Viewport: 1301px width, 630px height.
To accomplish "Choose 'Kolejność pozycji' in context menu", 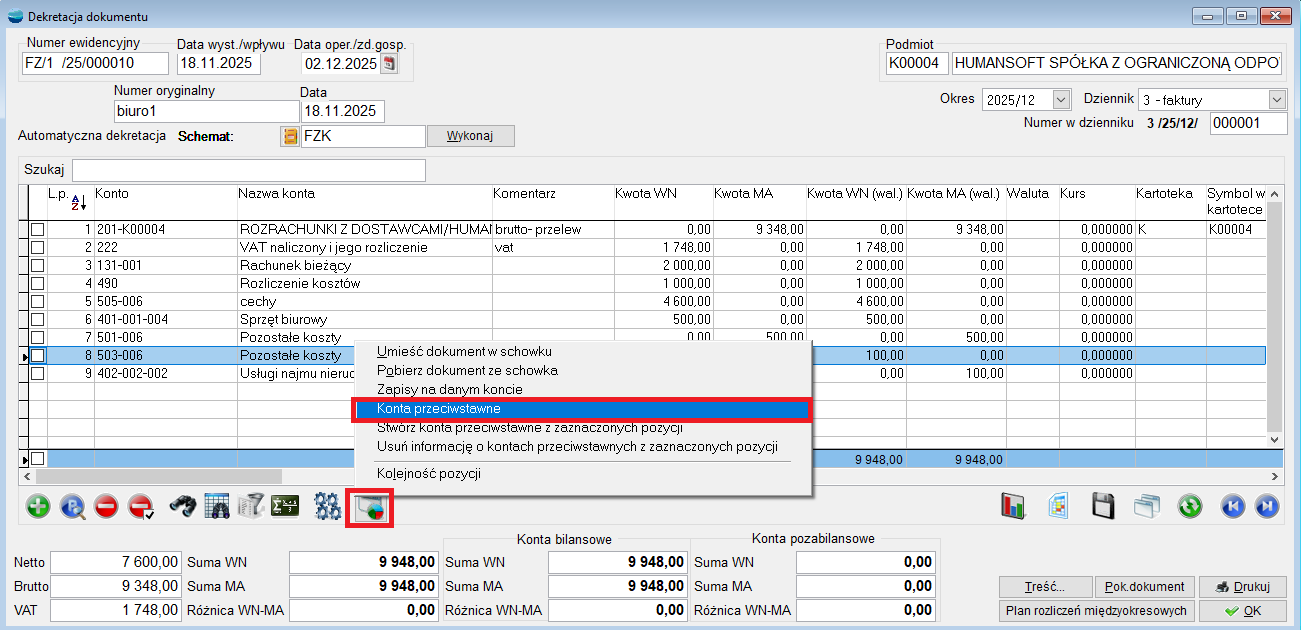I will coord(428,473).
